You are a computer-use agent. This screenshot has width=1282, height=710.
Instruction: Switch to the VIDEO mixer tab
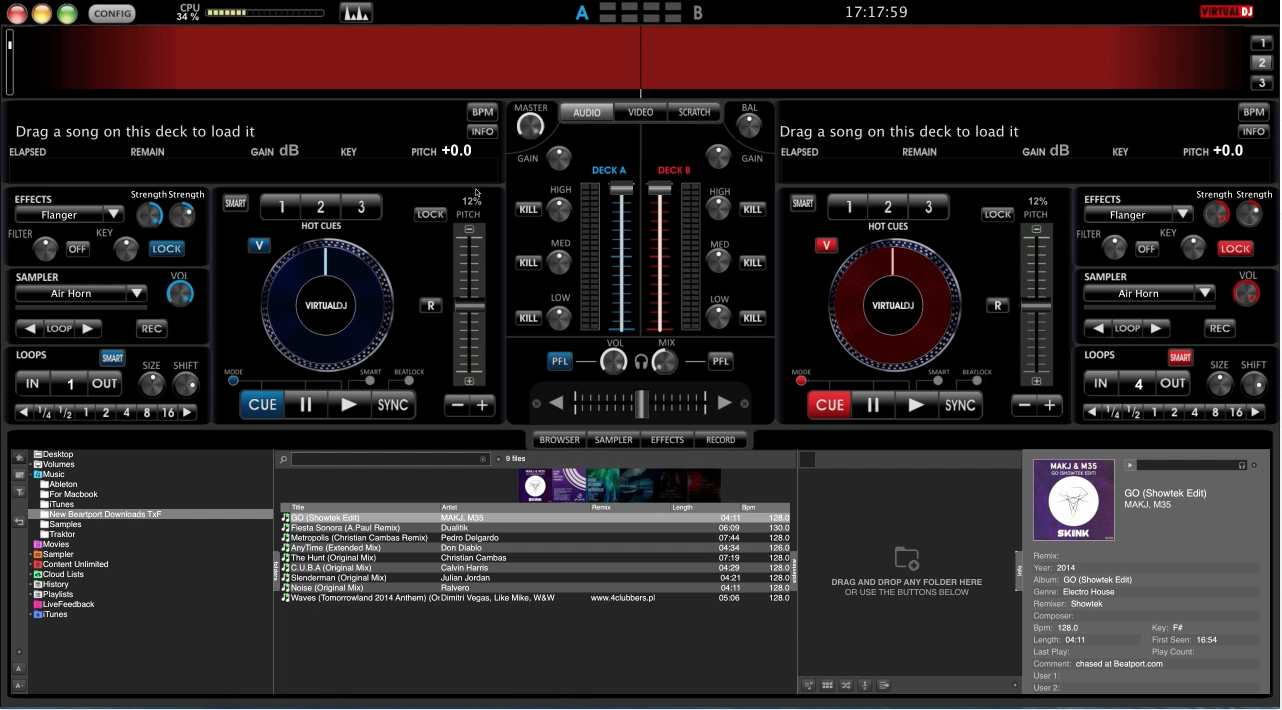coord(640,113)
